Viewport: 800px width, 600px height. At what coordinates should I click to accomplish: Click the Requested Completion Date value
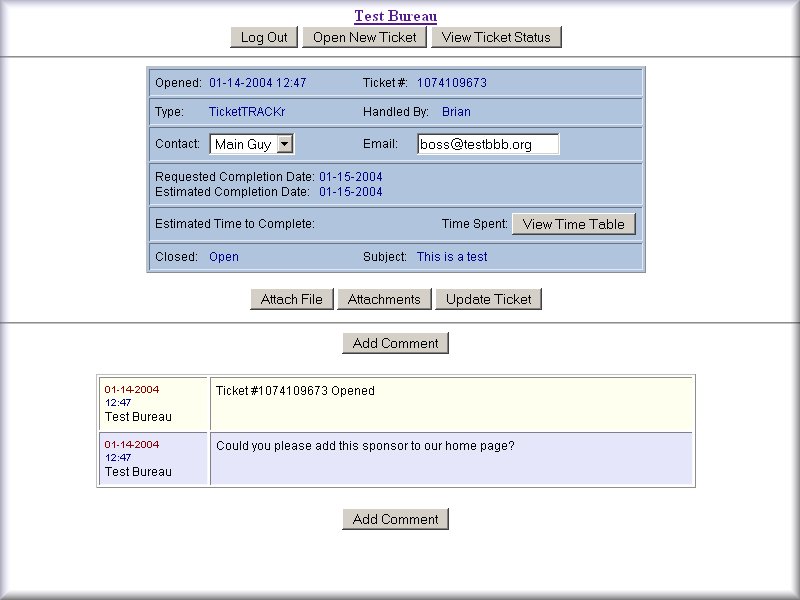[x=350, y=177]
